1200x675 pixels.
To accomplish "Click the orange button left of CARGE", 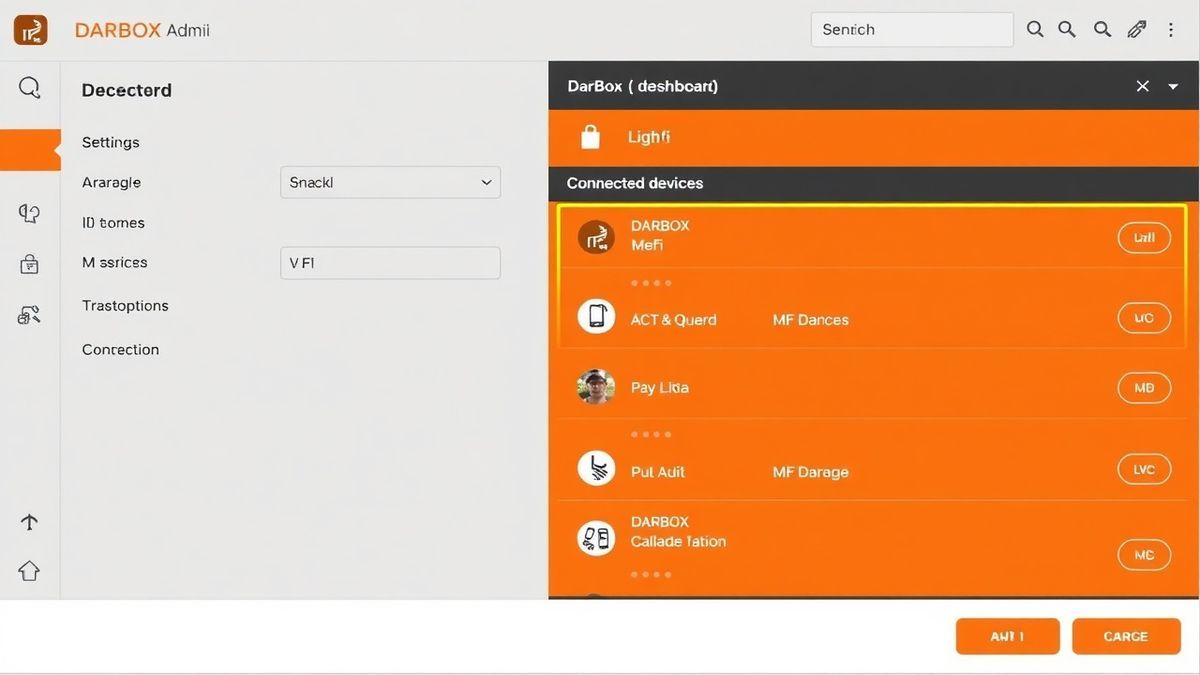I will pyautogui.click(x=1007, y=636).
